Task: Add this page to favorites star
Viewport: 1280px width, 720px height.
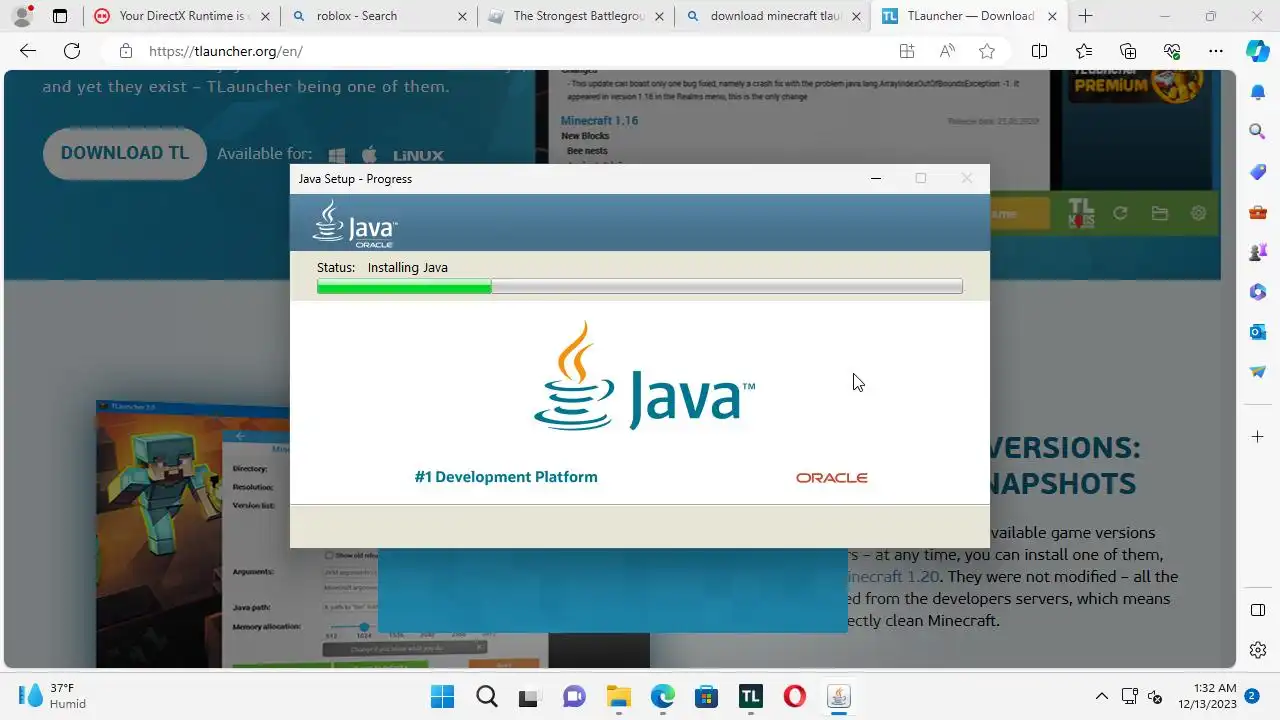Action: tap(987, 51)
